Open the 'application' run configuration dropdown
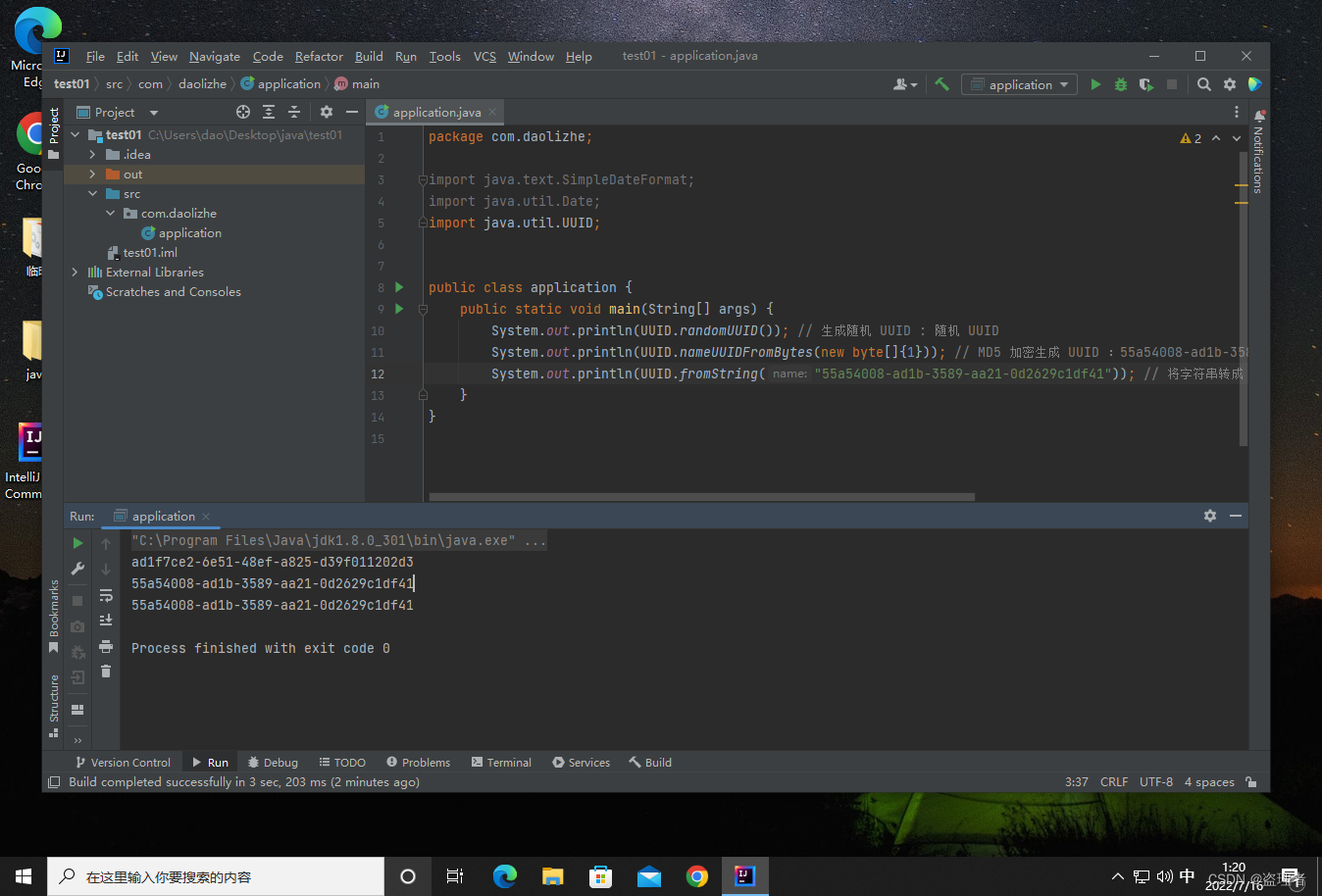This screenshot has height=896, width=1322. 1019,84
